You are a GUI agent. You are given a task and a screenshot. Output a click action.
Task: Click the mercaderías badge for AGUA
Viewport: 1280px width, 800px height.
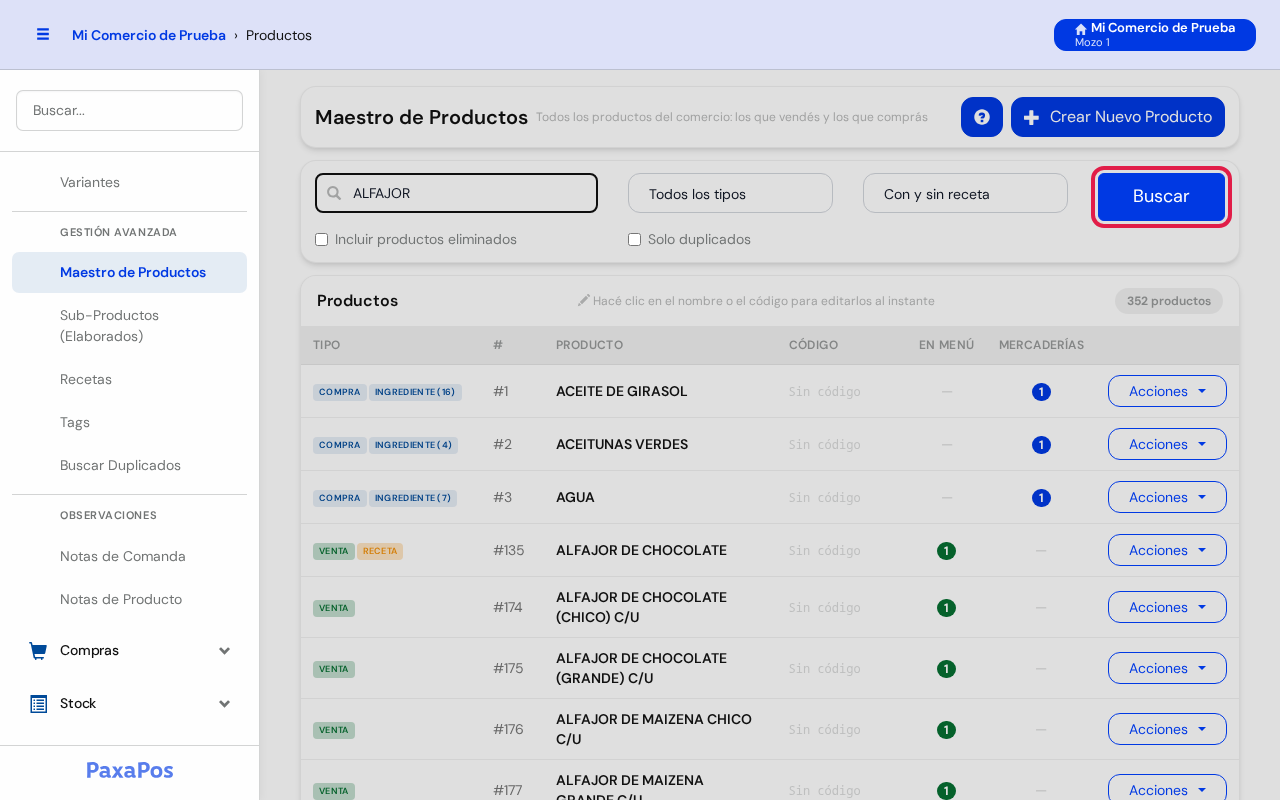1041,498
